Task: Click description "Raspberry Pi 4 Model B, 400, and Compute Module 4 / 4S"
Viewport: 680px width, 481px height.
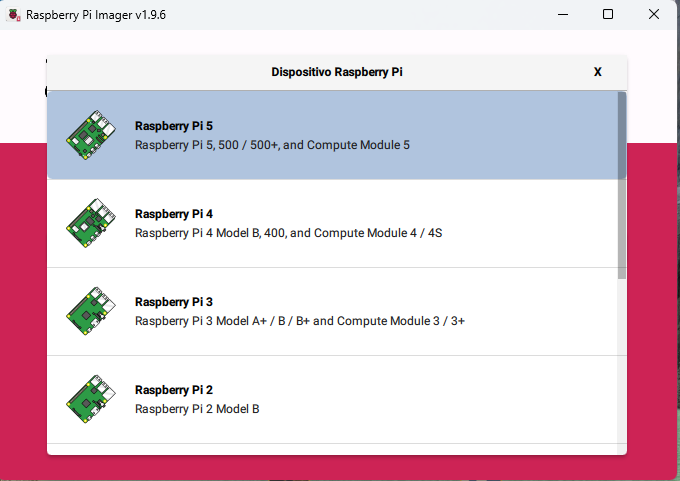Action: 288,233
